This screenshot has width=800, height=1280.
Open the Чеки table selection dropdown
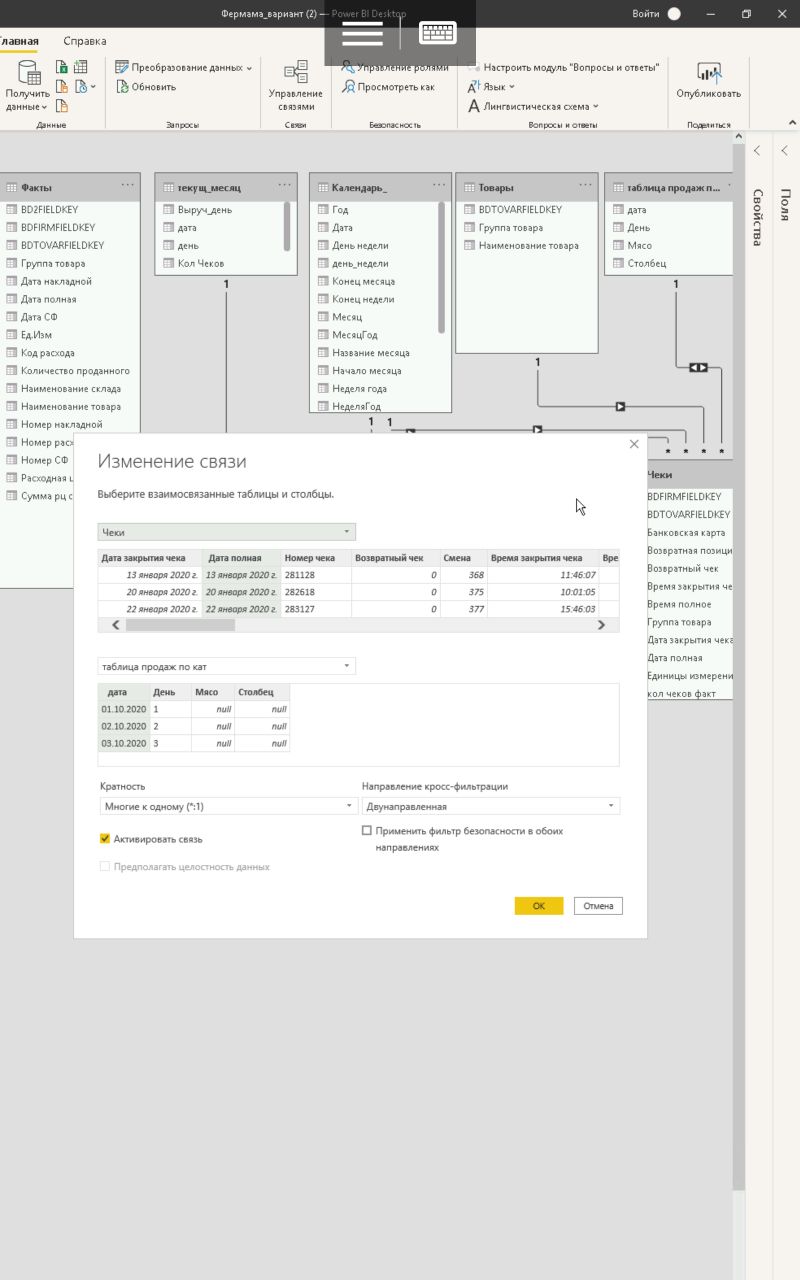tap(227, 532)
